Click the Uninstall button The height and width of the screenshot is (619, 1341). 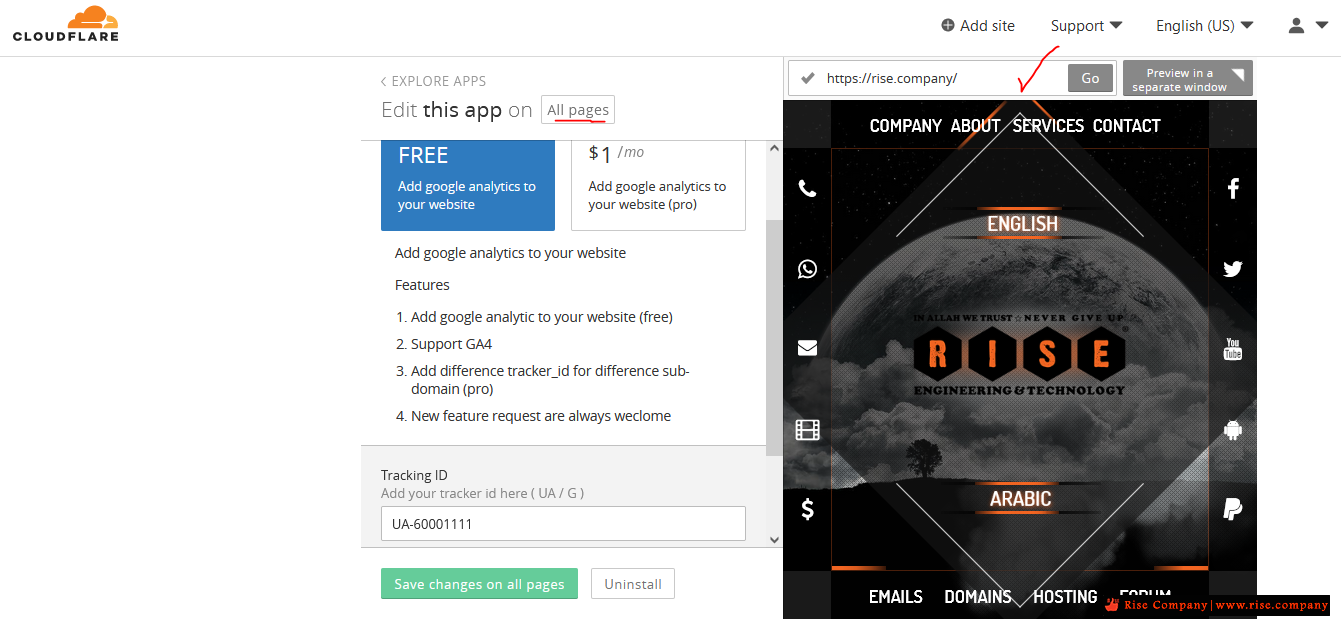633,584
